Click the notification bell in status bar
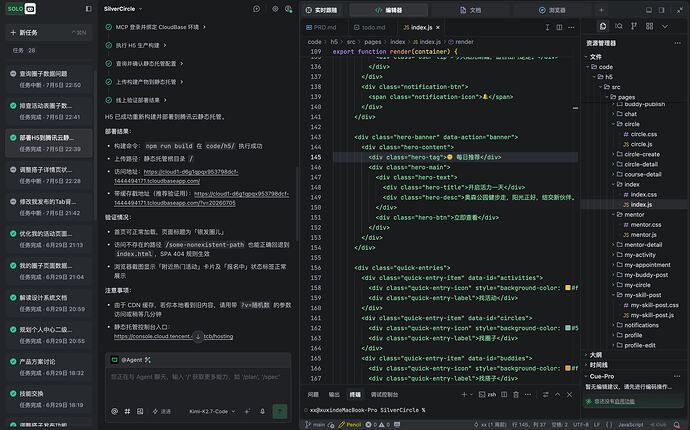 point(677,425)
